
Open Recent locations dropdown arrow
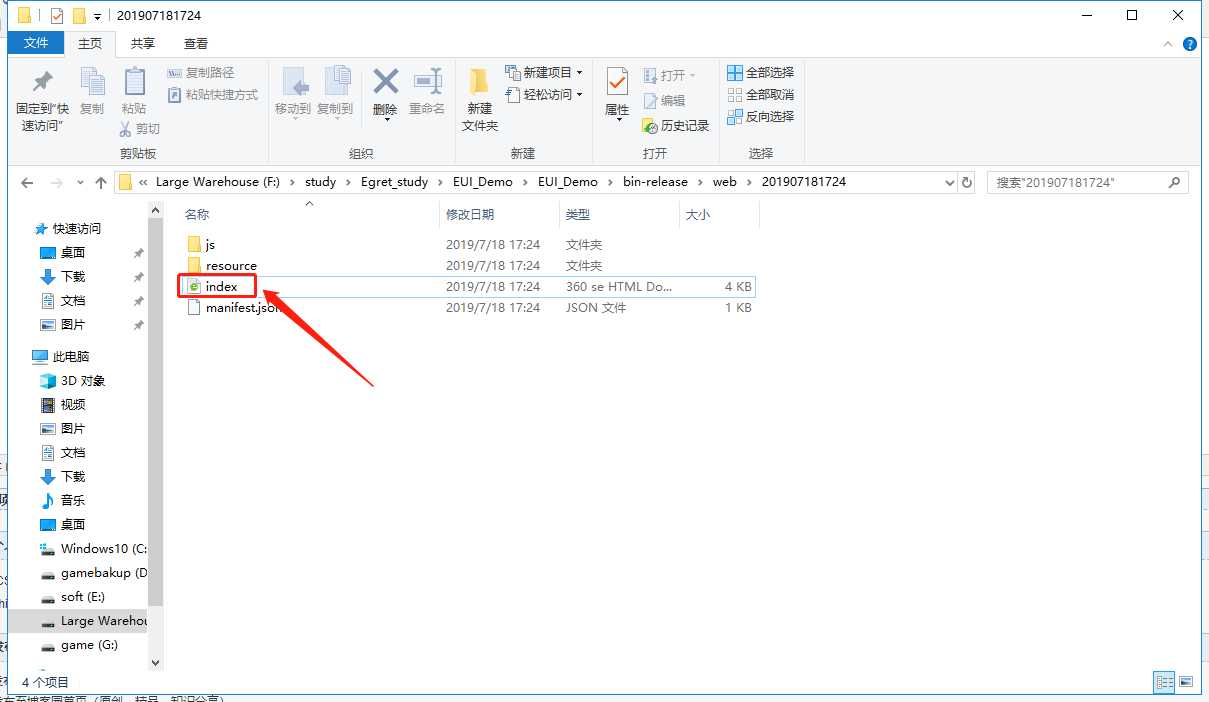pyautogui.click(x=80, y=183)
